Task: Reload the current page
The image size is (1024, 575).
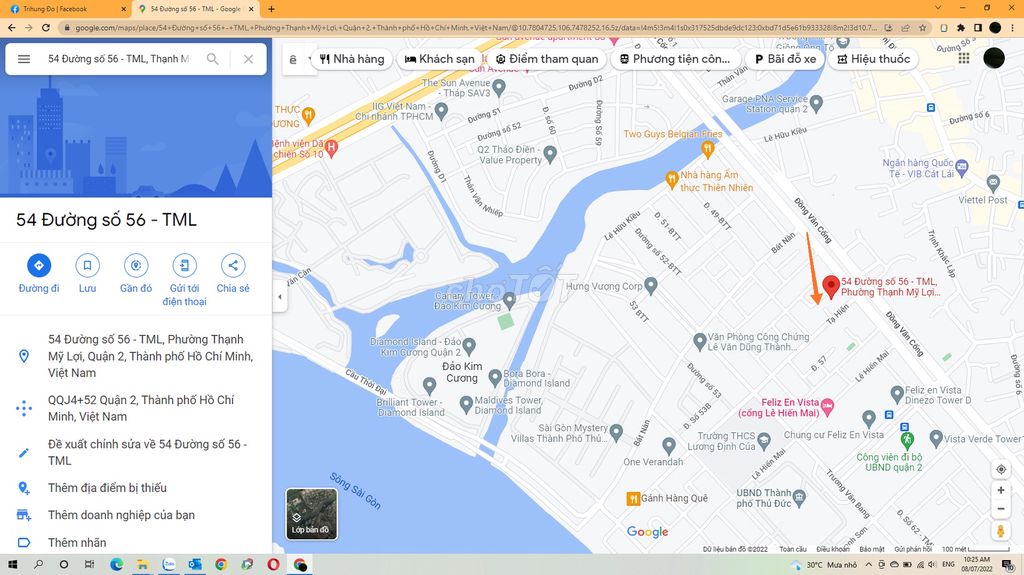Action: click(x=46, y=27)
